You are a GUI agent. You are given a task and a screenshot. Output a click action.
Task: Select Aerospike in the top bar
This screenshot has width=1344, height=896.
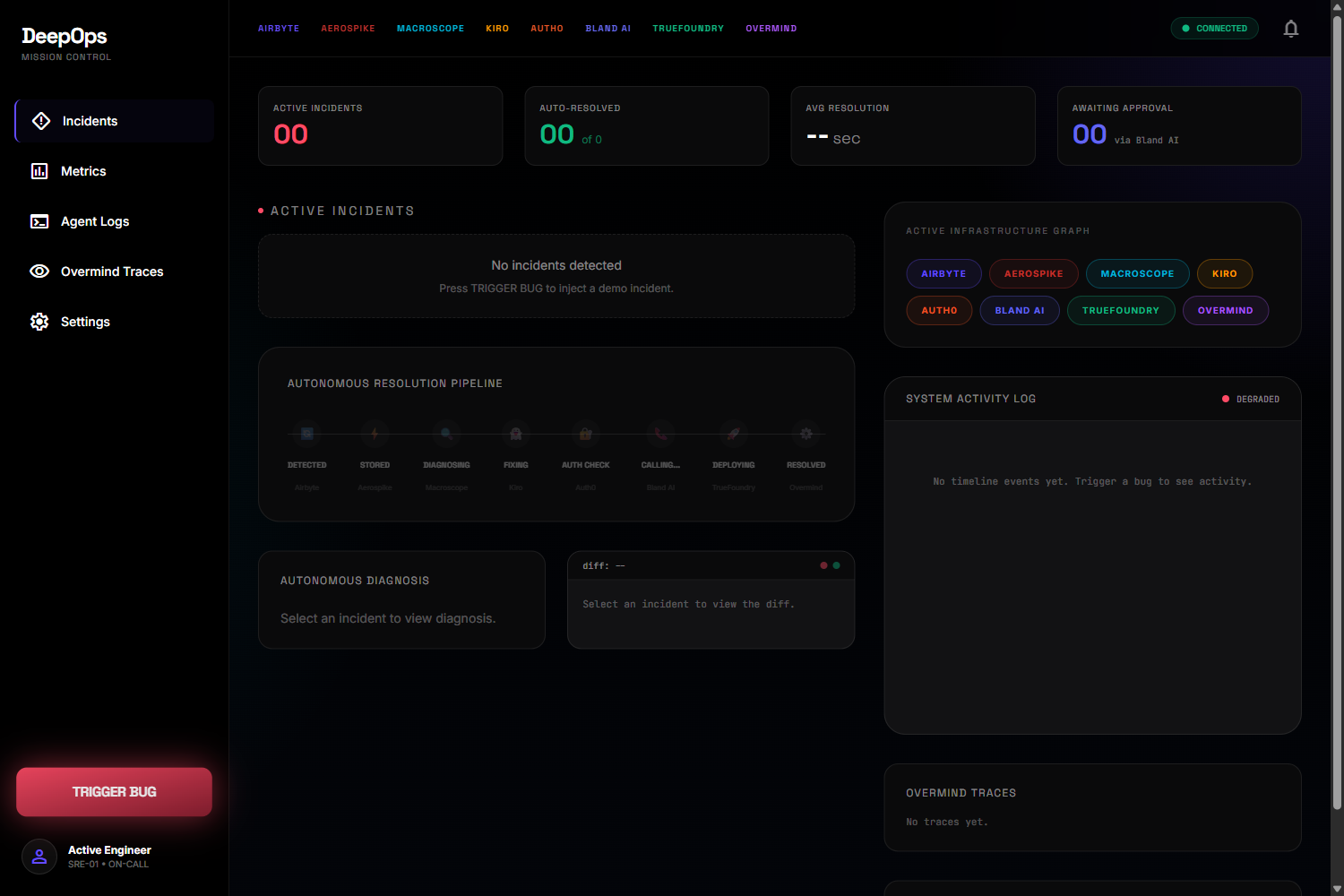coord(349,29)
